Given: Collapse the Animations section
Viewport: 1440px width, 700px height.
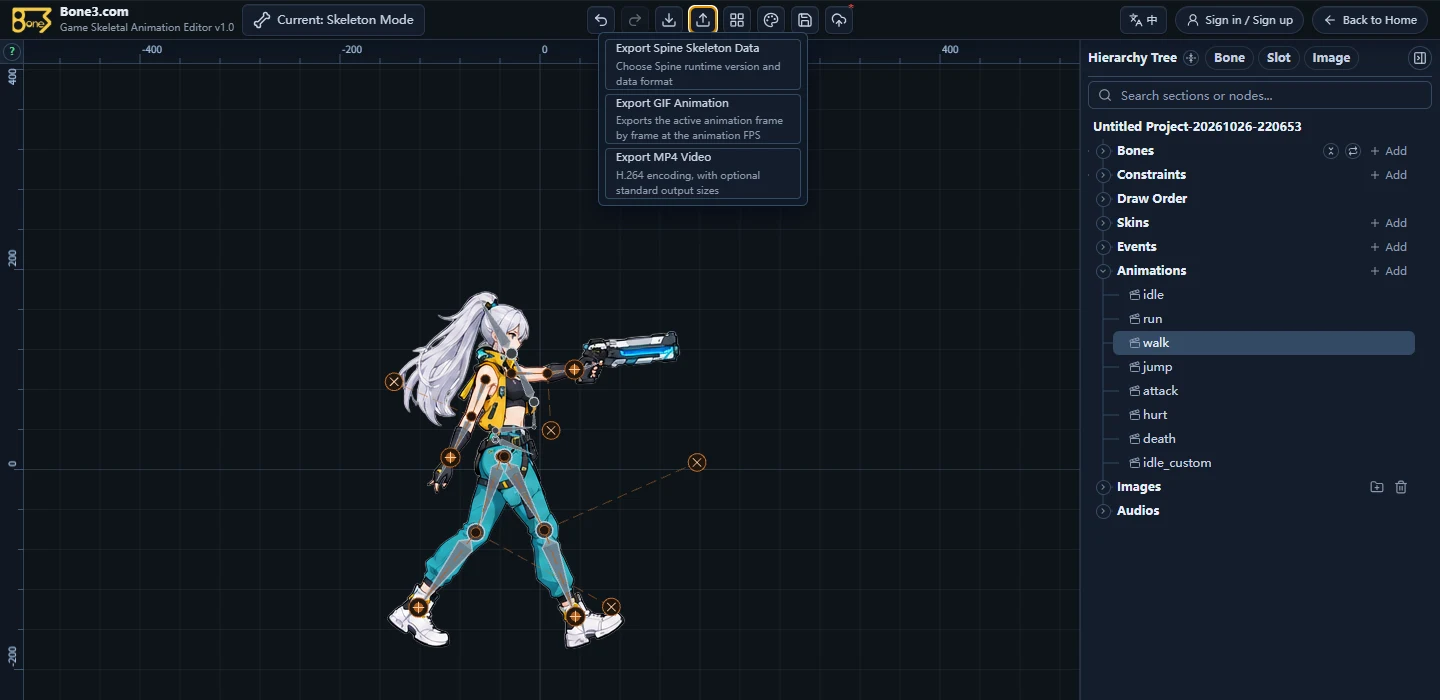Looking at the screenshot, I should coord(1104,271).
